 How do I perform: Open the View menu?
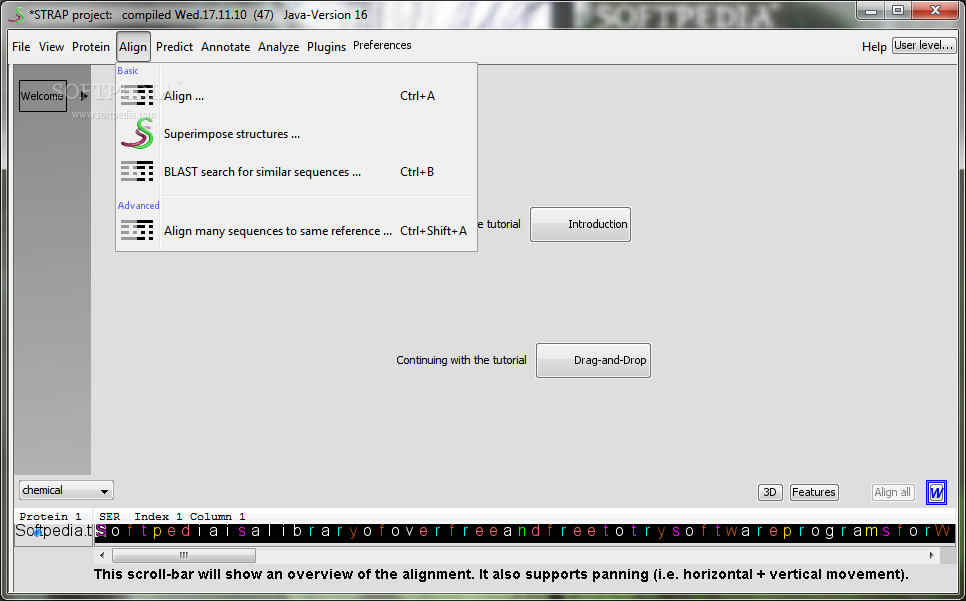(x=51, y=47)
